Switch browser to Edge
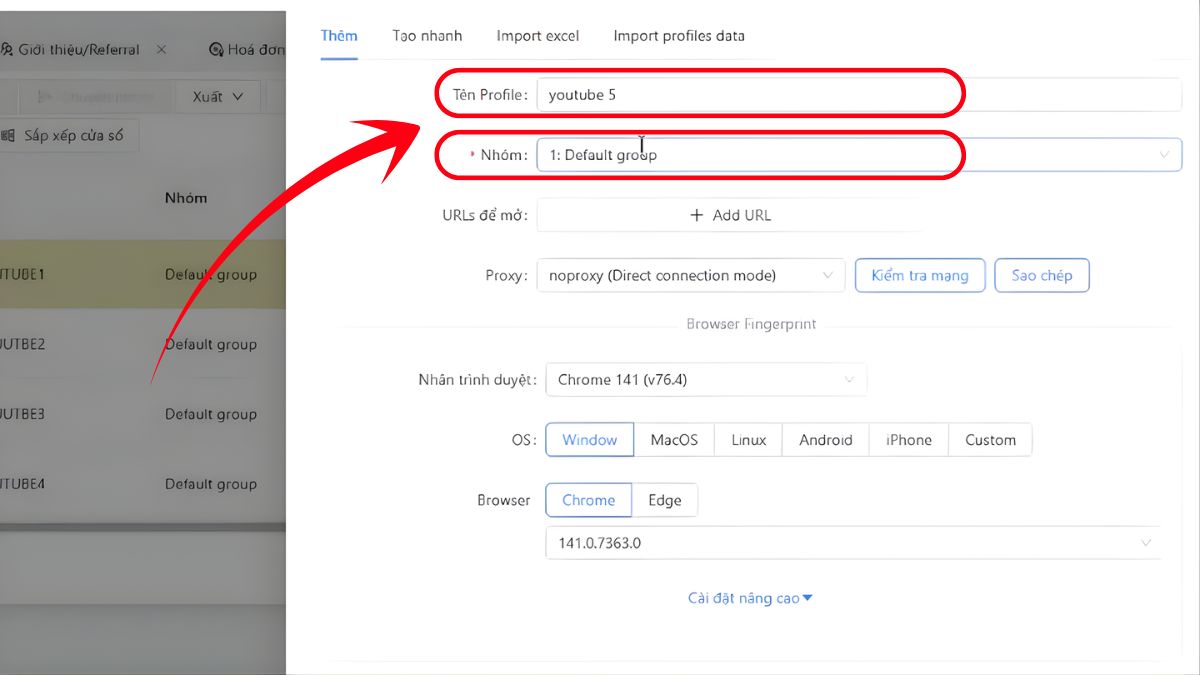1200x675 pixels. pos(664,500)
